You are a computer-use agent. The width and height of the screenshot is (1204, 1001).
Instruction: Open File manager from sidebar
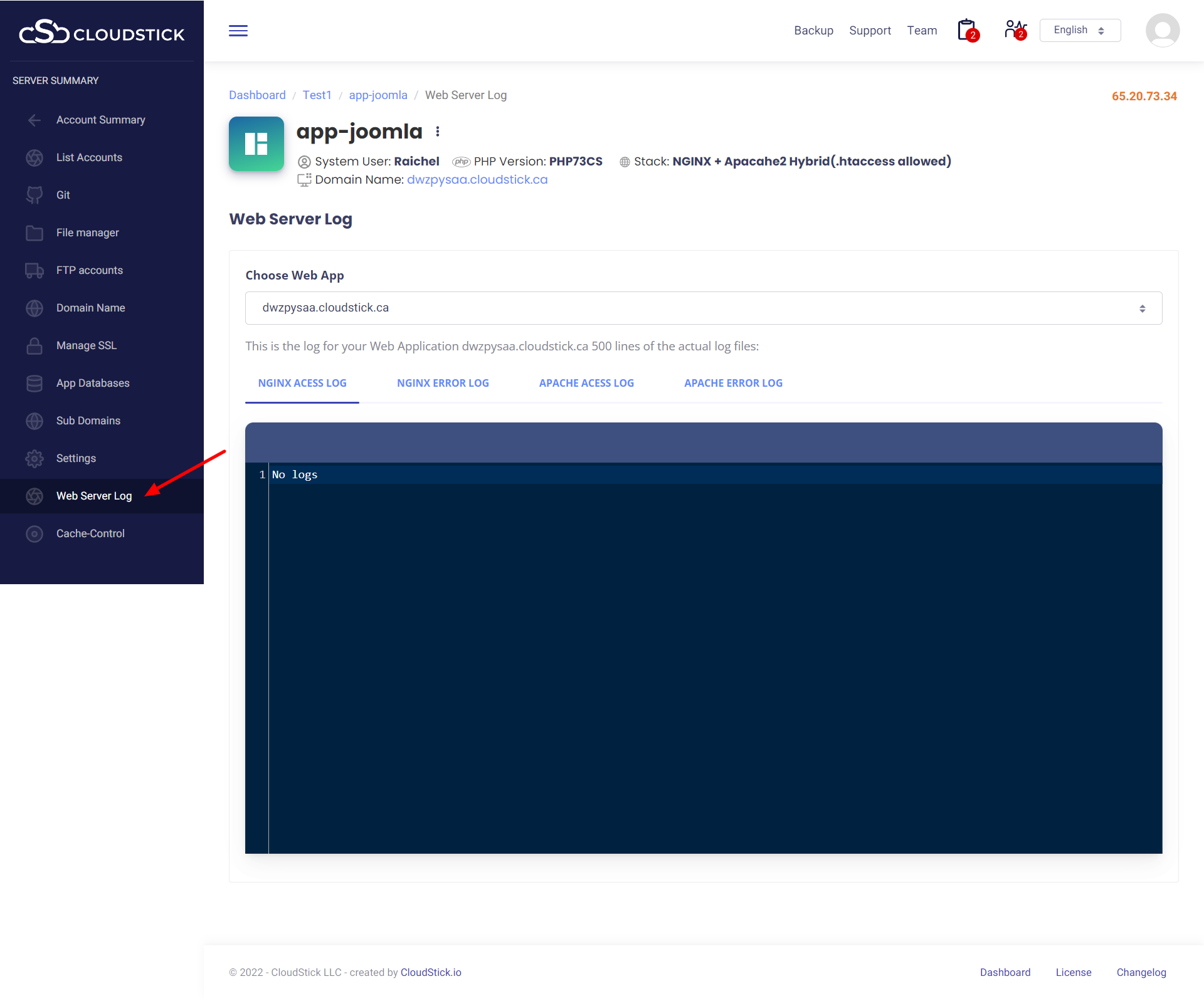[x=87, y=233]
